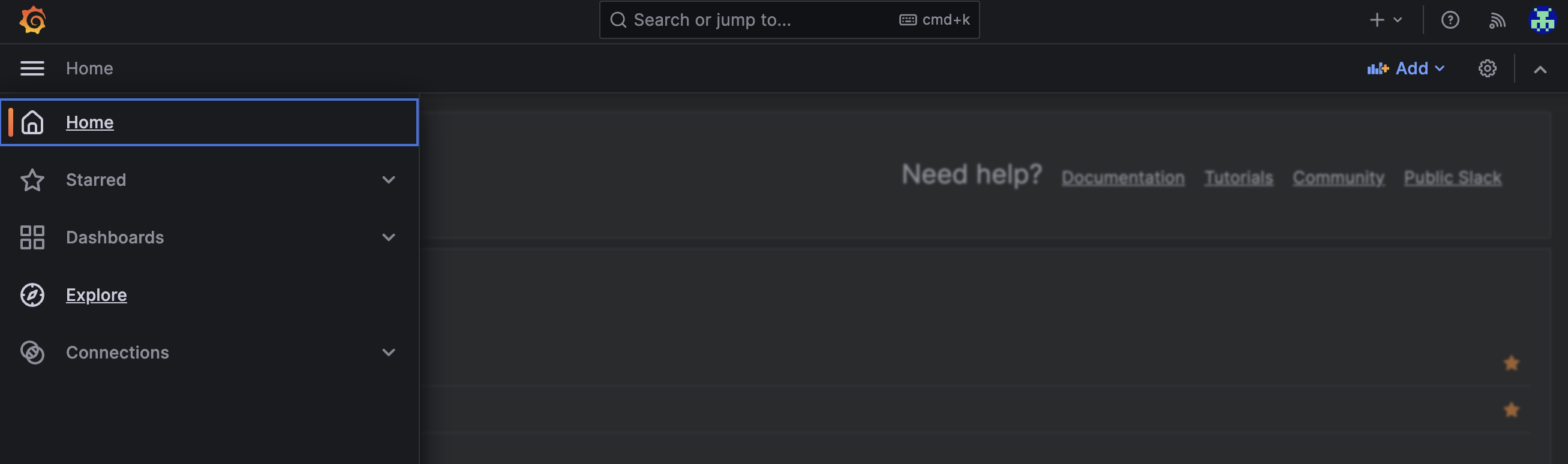Click the Starred star icon in the sidebar
Image resolution: width=1568 pixels, height=464 pixels.
pos(32,180)
